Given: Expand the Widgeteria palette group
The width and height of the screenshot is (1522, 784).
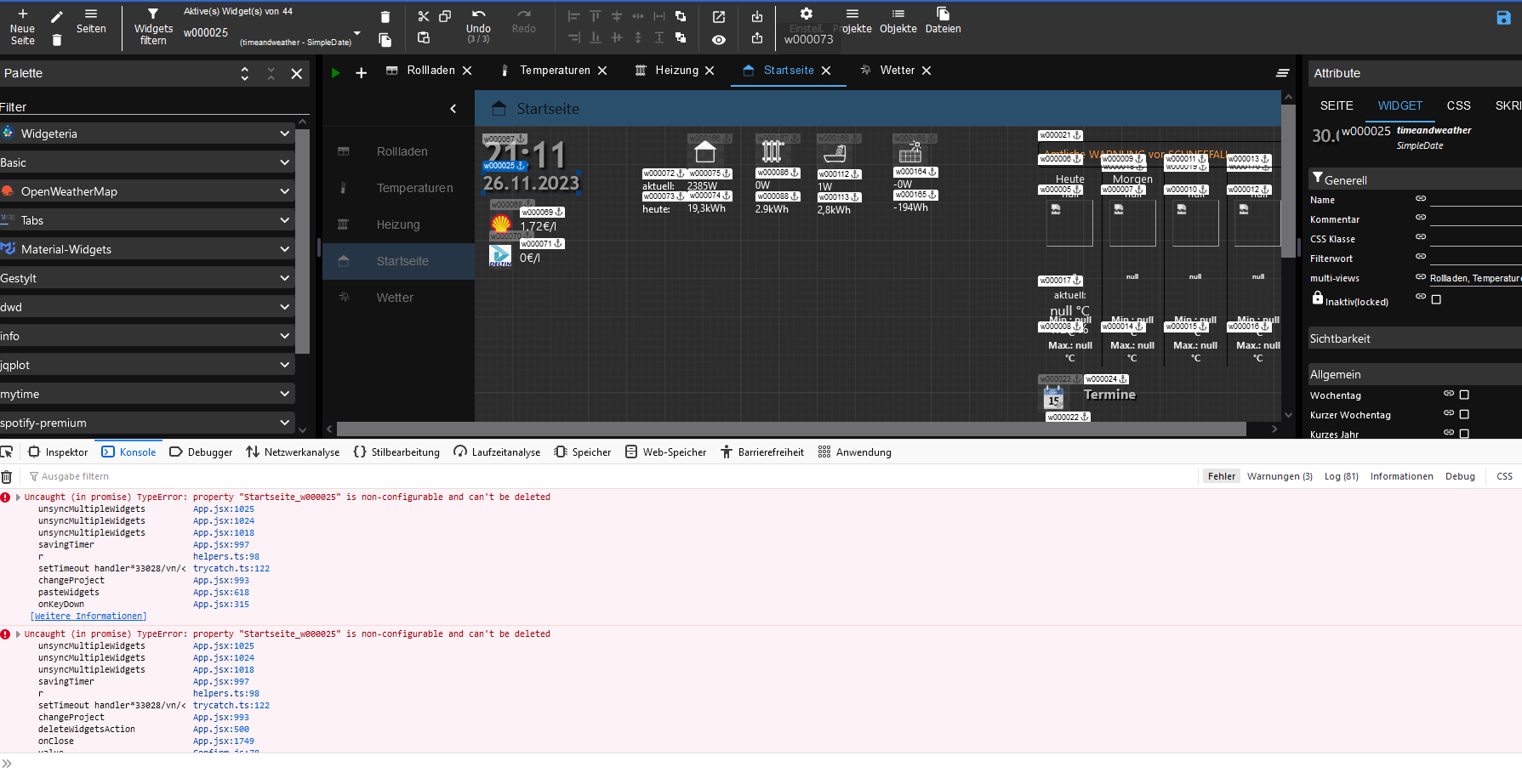Looking at the screenshot, I should (147, 134).
